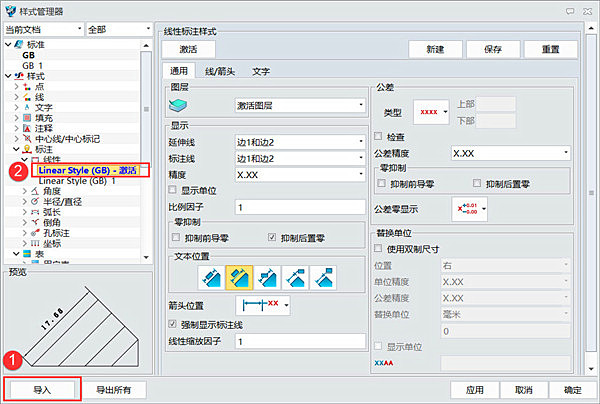Expand the 公差精度 X.XX dropdown
This screenshot has height=404, width=600.
click(x=509, y=153)
